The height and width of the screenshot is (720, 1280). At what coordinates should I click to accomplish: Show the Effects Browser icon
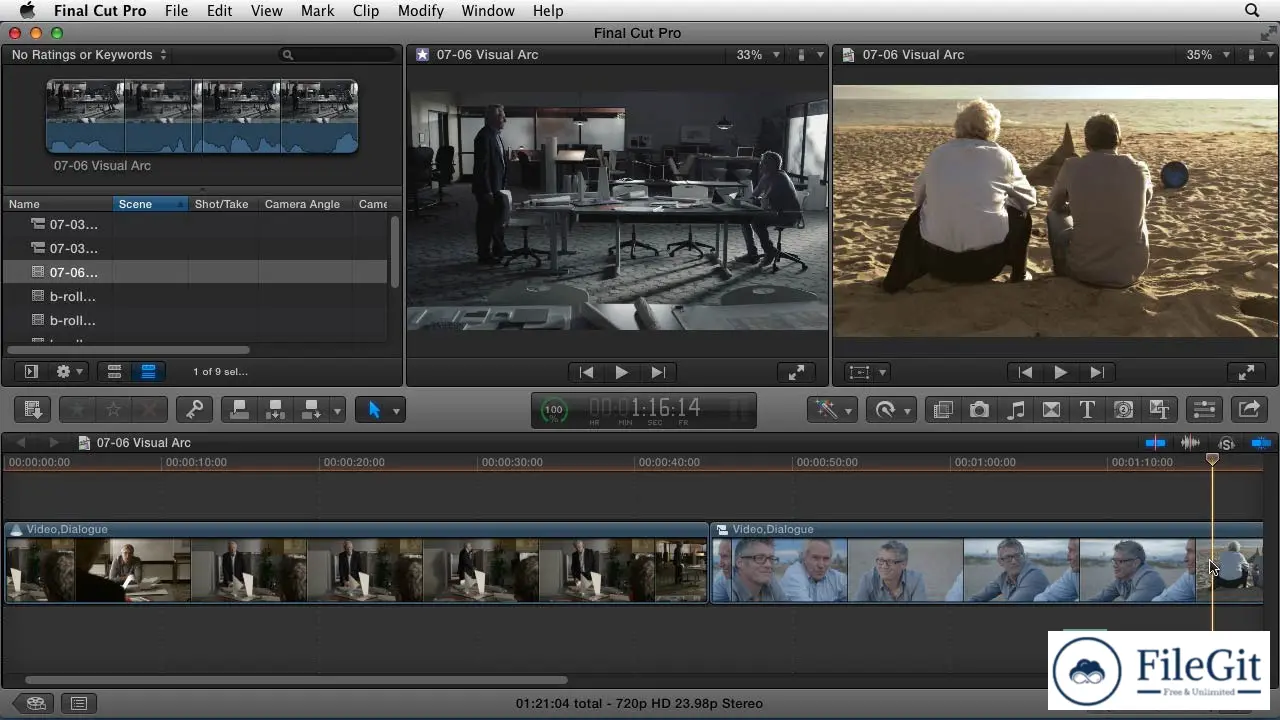coord(943,409)
